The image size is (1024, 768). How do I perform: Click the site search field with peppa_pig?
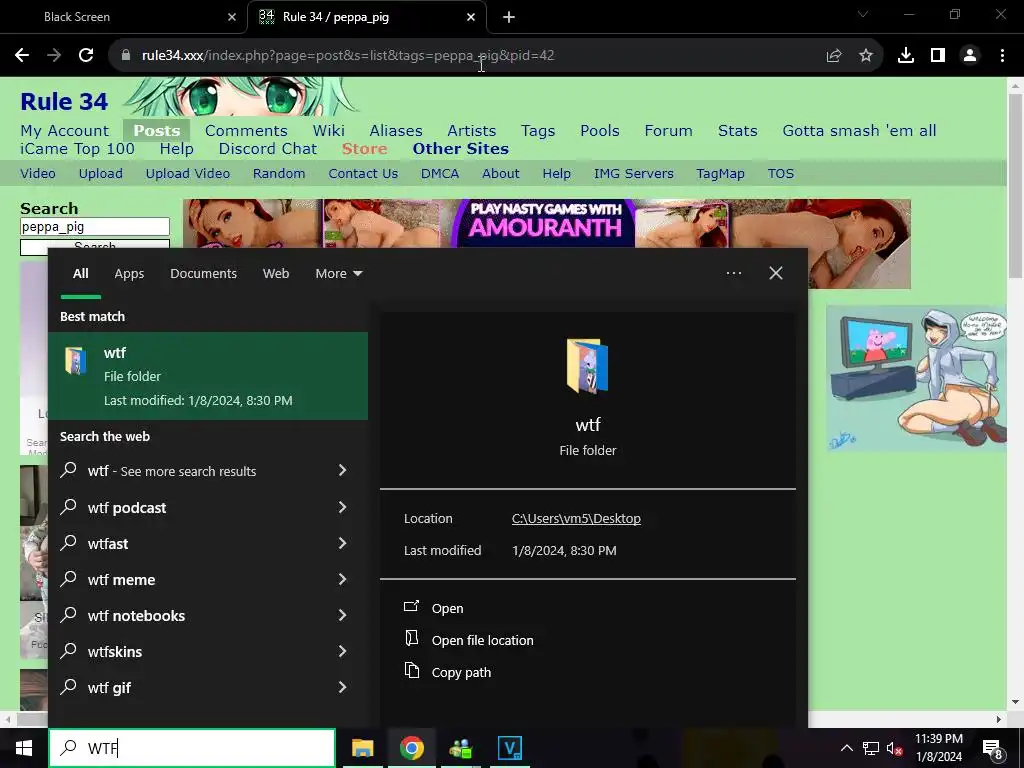tap(95, 227)
